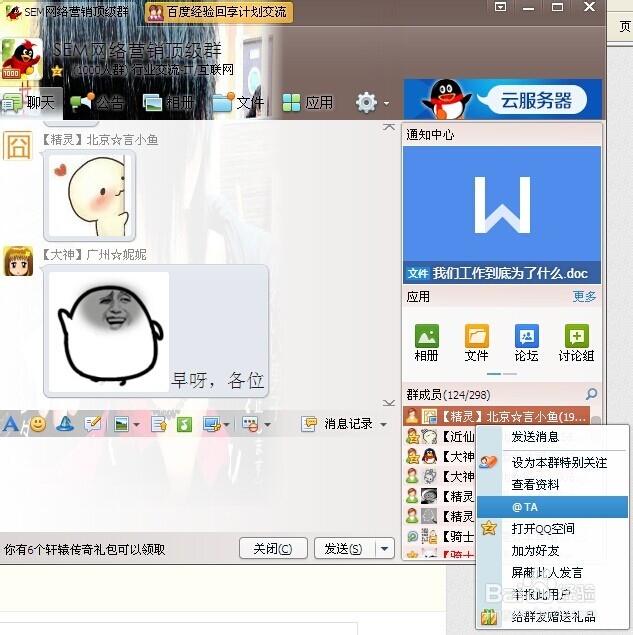
Task: Open 我们工作到底为了什么.doc file notice
Action: tap(502, 273)
